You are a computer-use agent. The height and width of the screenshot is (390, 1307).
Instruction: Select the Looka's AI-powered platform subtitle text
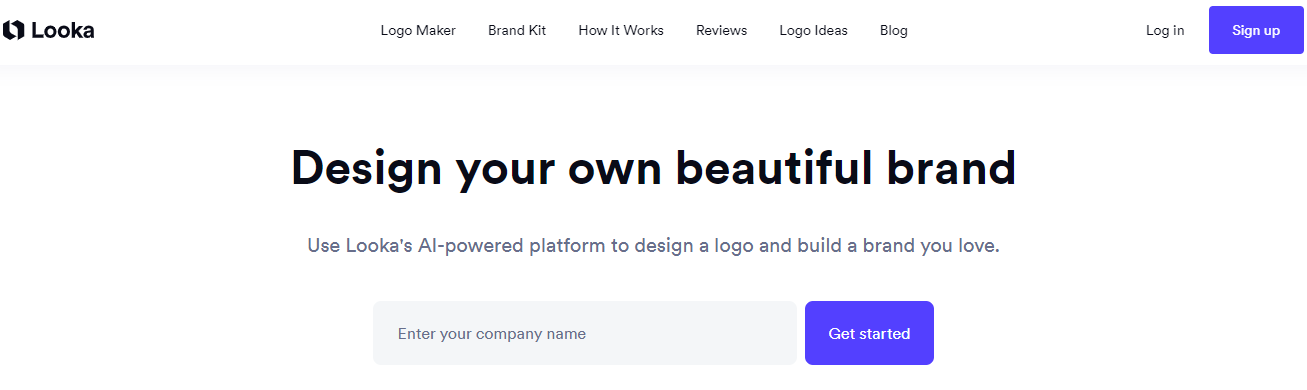click(x=653, y=245)
